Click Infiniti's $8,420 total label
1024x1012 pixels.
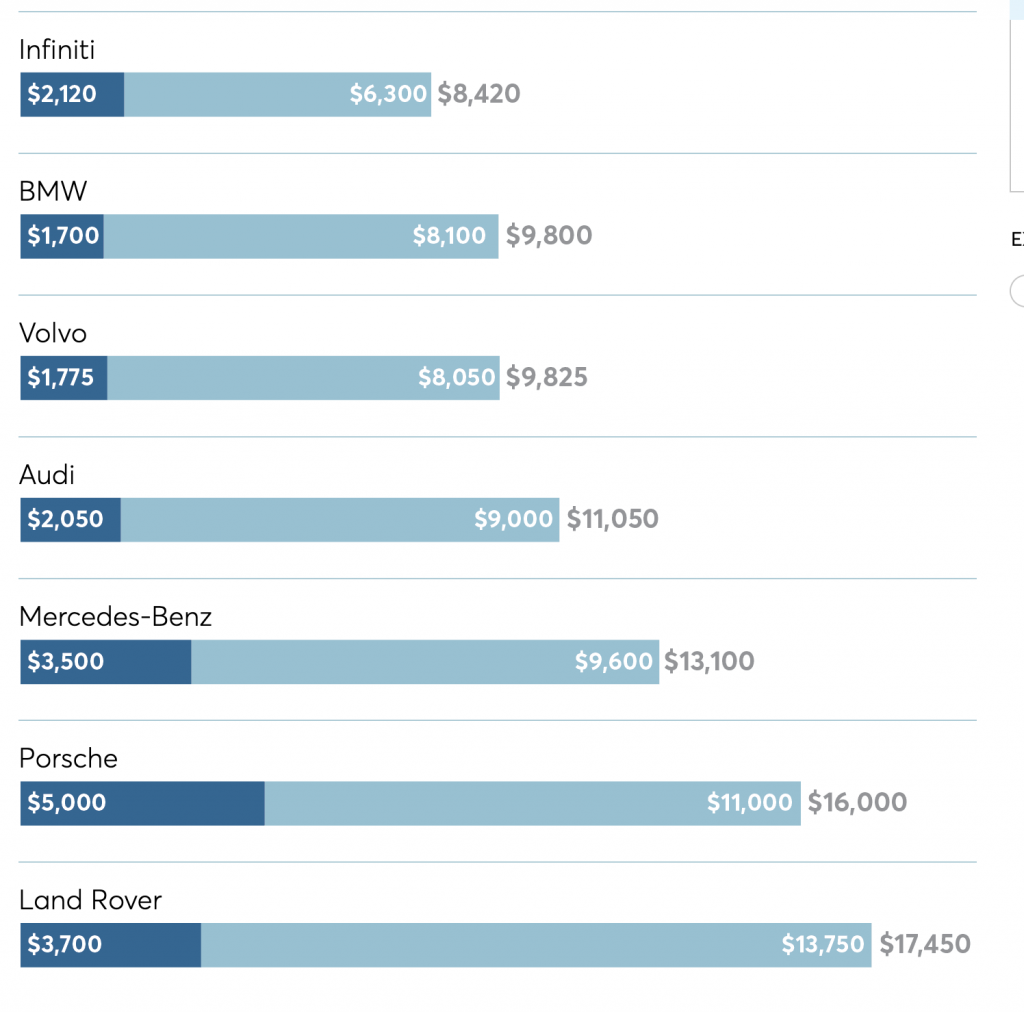[479, 95]
